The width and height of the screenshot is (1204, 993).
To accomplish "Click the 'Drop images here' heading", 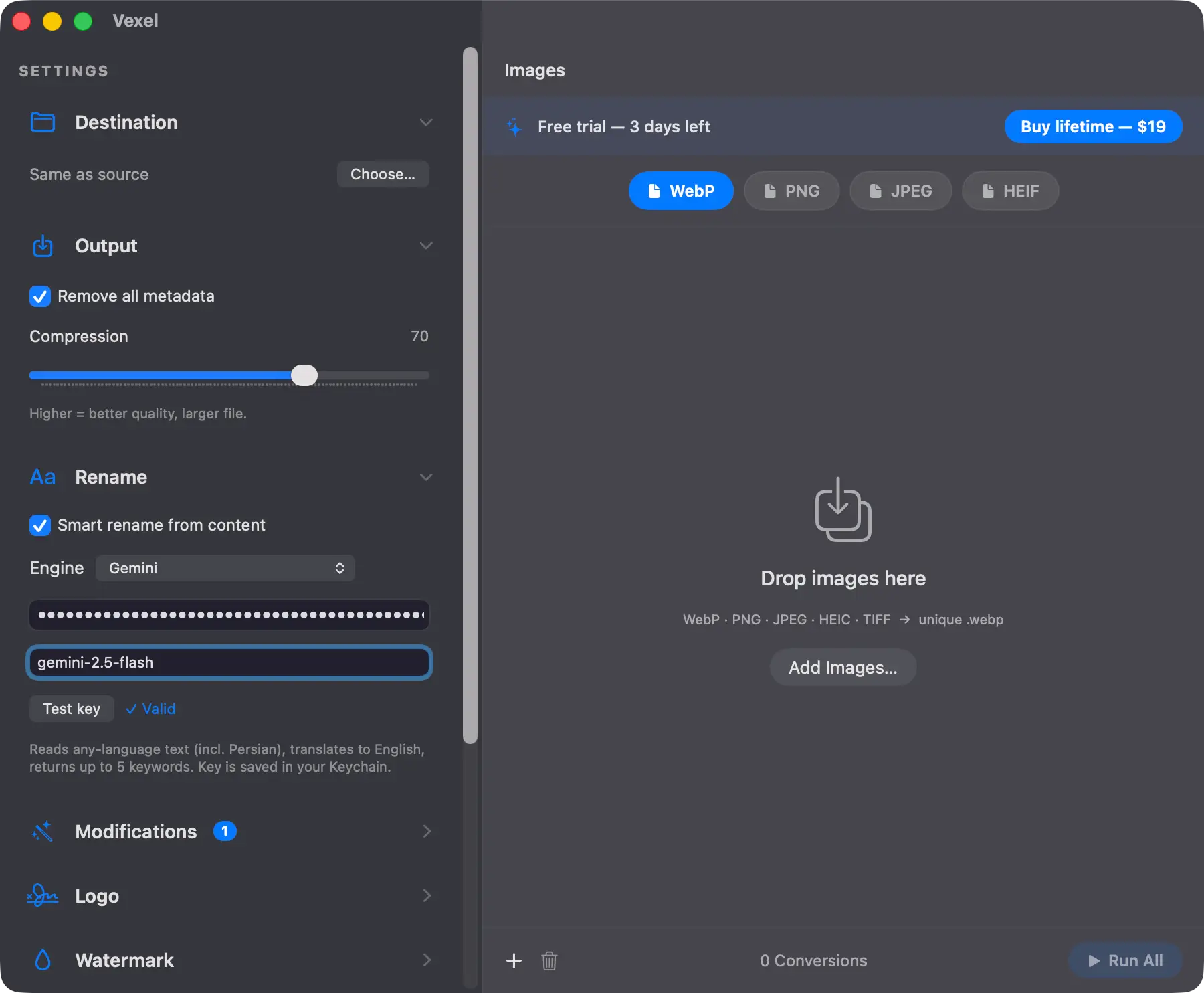I will (x=843, y=579).
